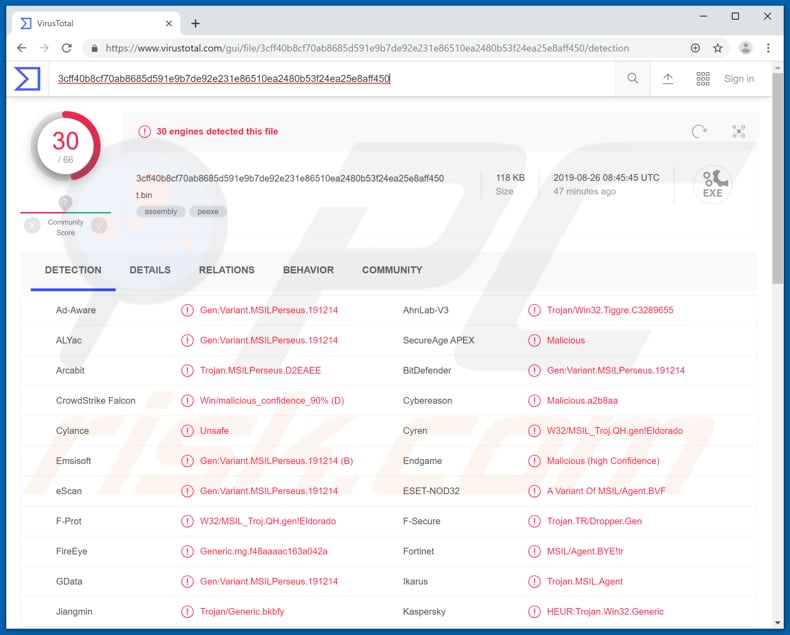This screenshot has height=635, width=790.
Task: Click community score upvote check icon
Action: (99, 225)
